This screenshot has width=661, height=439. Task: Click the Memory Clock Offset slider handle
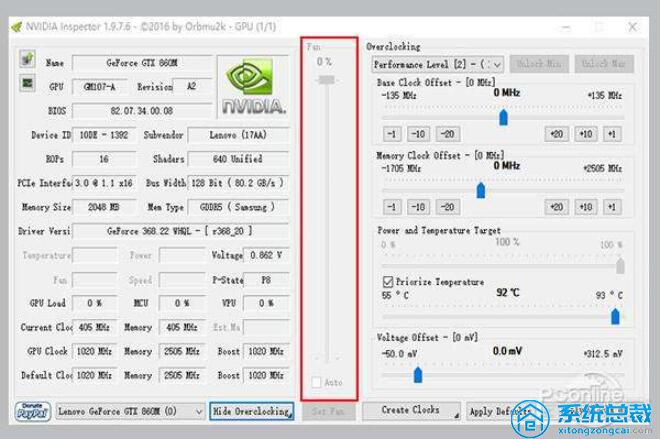[481, 190]
